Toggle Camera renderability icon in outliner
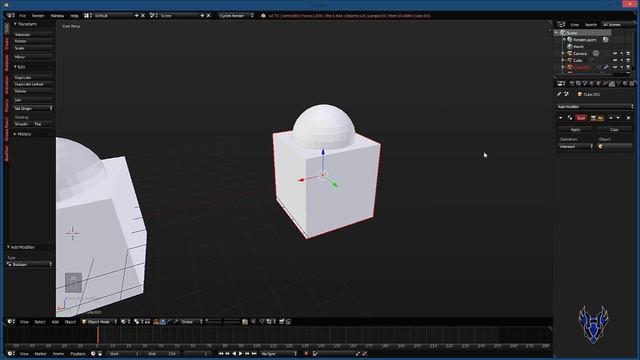Screen dimensions: 640x360 628,53
